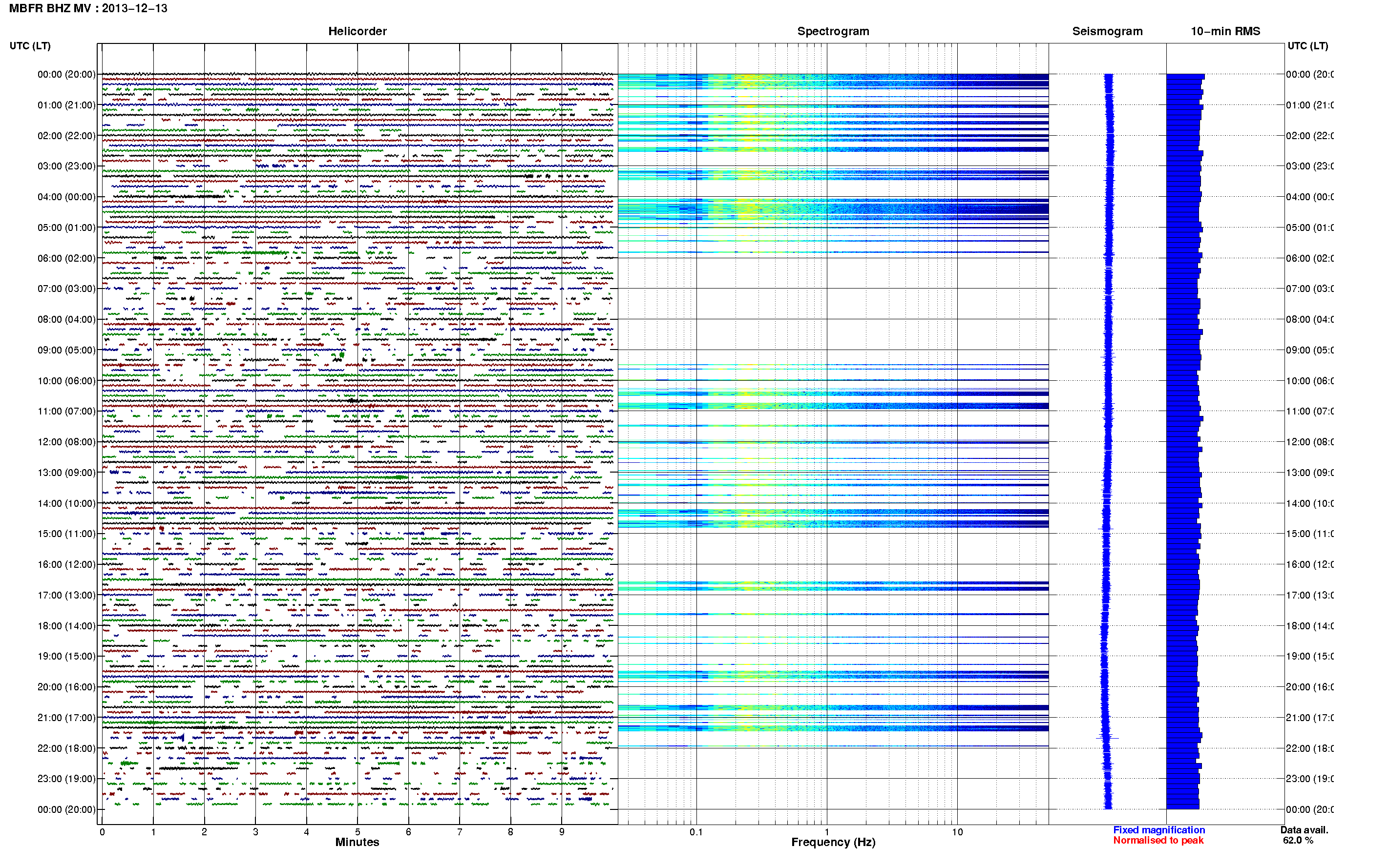
Task: Click the Data avail. label
Action: 1304,830
